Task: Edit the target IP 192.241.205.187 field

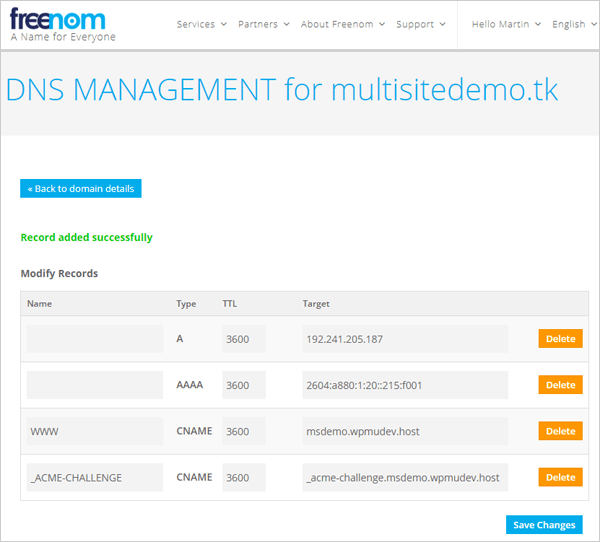Action: [x=405, y=339]
